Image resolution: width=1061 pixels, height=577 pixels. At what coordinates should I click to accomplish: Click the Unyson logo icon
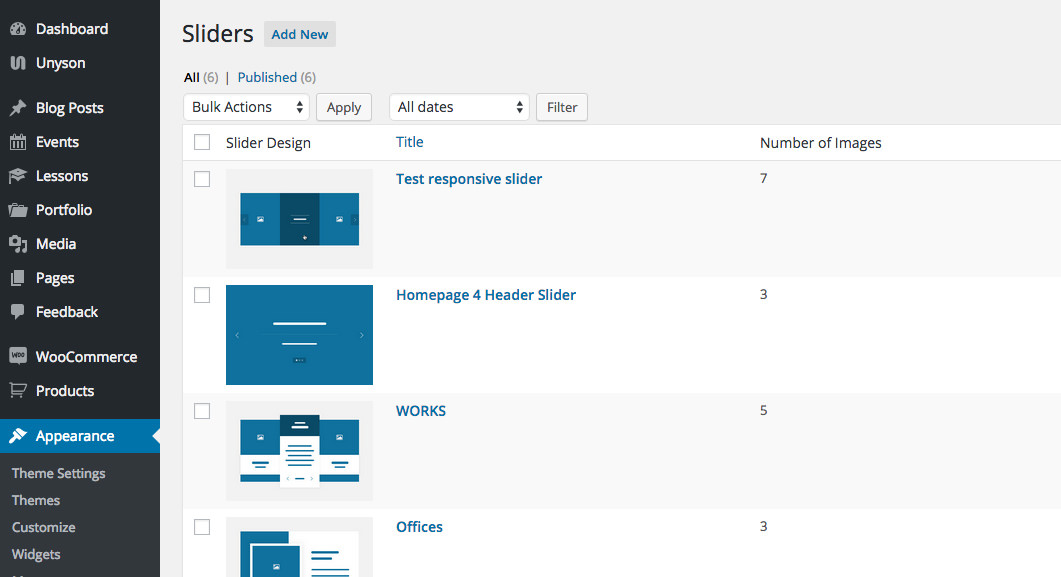(18, 63)
